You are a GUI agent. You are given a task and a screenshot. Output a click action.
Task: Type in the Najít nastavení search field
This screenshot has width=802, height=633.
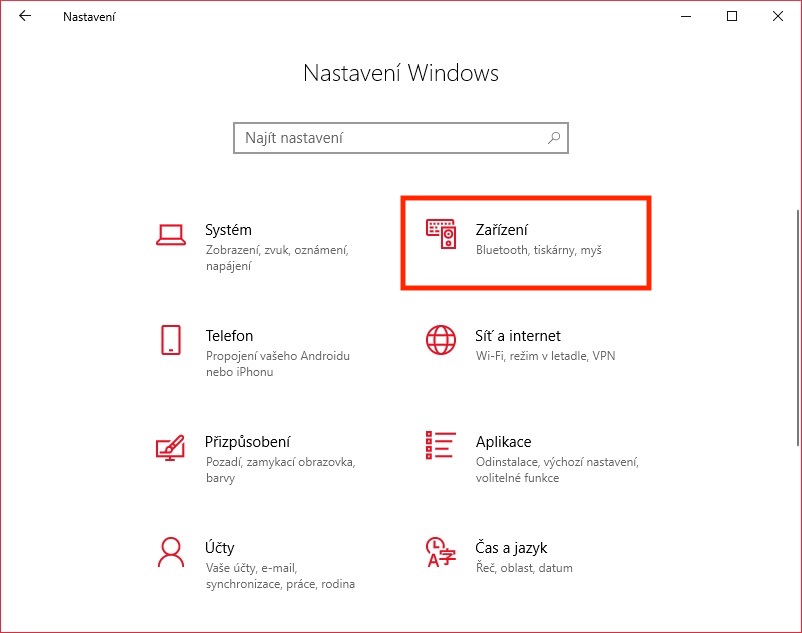click(x=390, y=138)
